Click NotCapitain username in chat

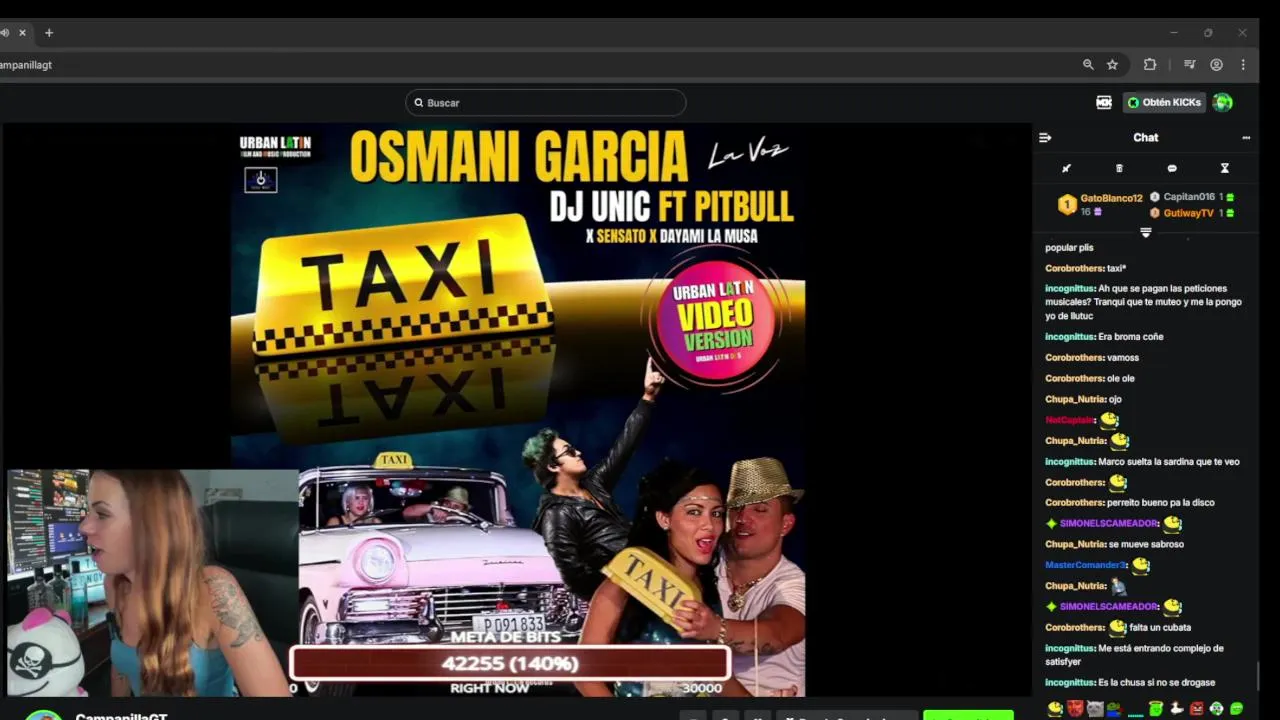point(1069,420)
